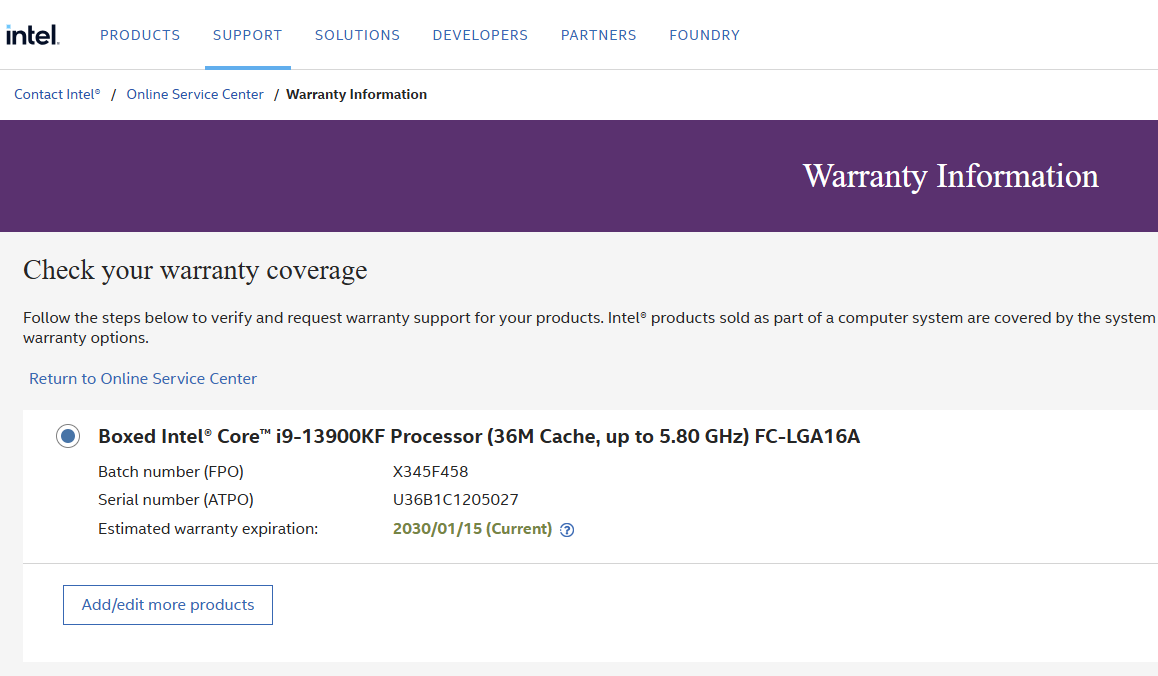Click the Check your warranty coverage heading

pos(194,270)
